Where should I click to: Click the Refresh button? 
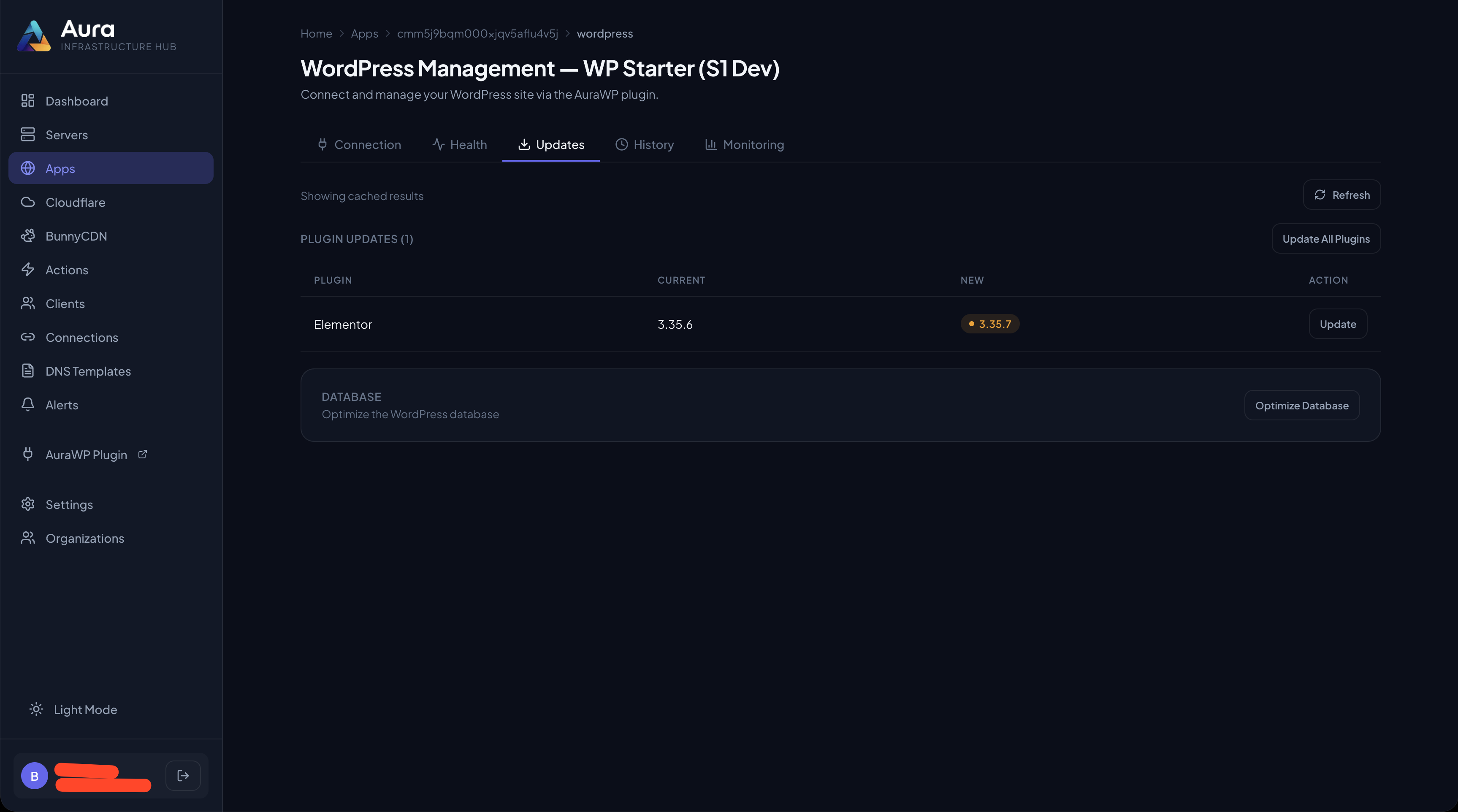pos(1341,195)
